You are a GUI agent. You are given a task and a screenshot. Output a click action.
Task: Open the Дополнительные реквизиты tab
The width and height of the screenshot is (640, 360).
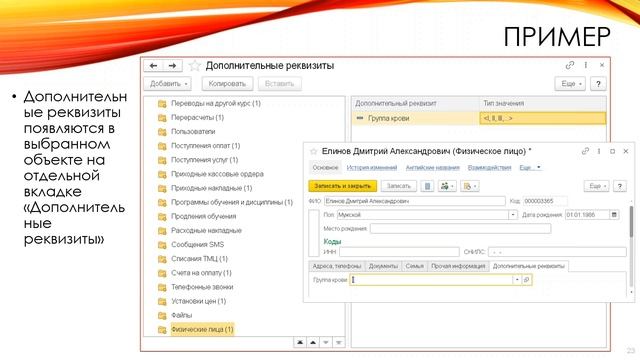(x=529, y=266)
